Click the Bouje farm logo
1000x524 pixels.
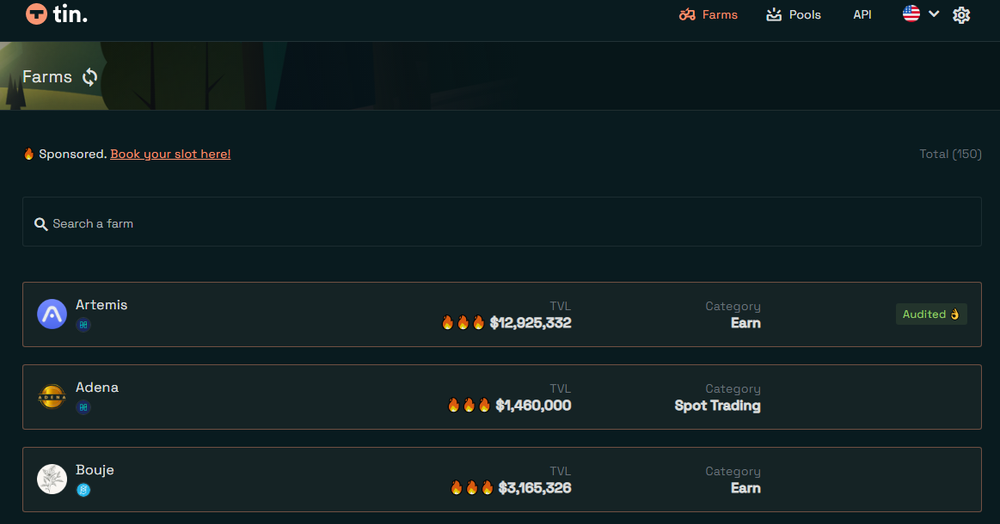click(x=52, y=479)
